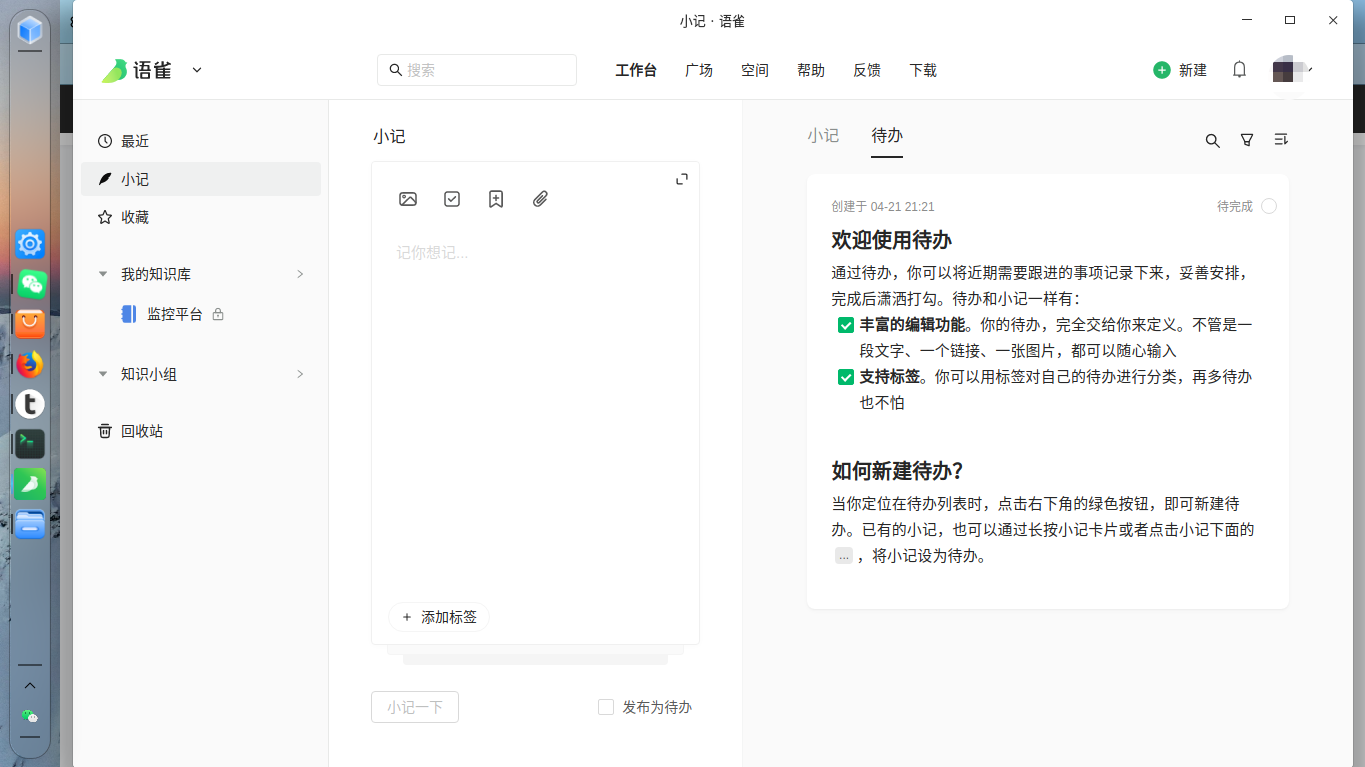Viewport: 1365px width, 767px height.
Task: Insert a task checkbox via editor toolbar
Action: coord(452,199)
